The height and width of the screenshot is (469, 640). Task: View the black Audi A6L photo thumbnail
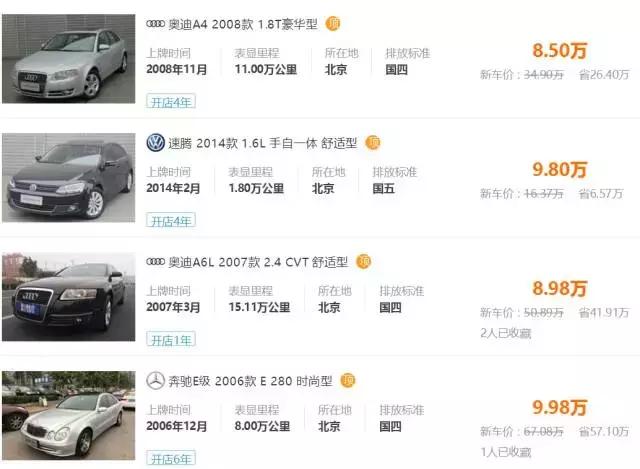68,296
